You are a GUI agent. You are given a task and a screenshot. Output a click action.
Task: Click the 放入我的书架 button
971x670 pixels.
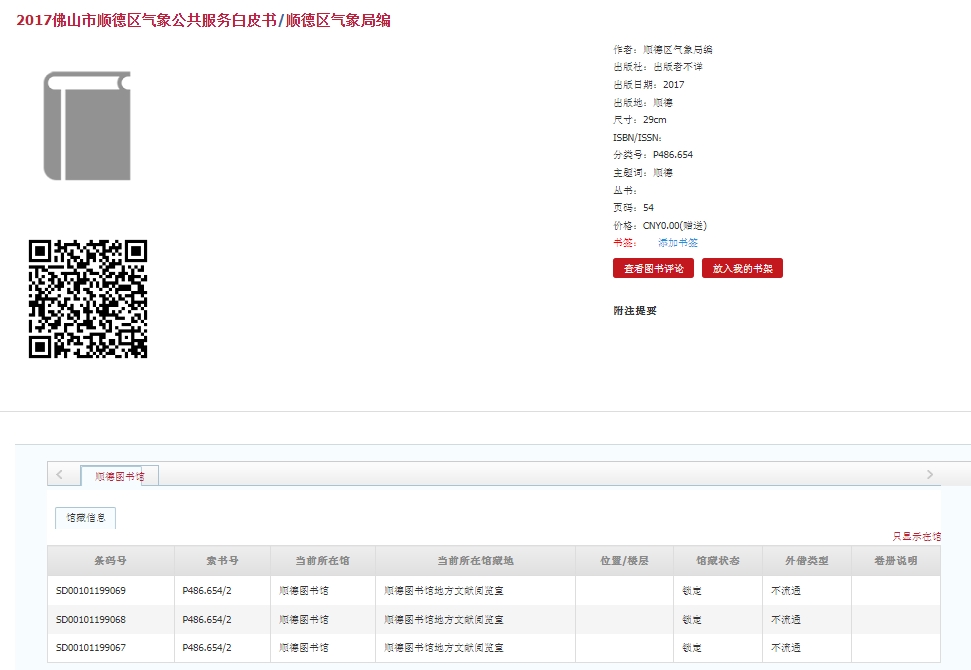(x=742, y=268)
